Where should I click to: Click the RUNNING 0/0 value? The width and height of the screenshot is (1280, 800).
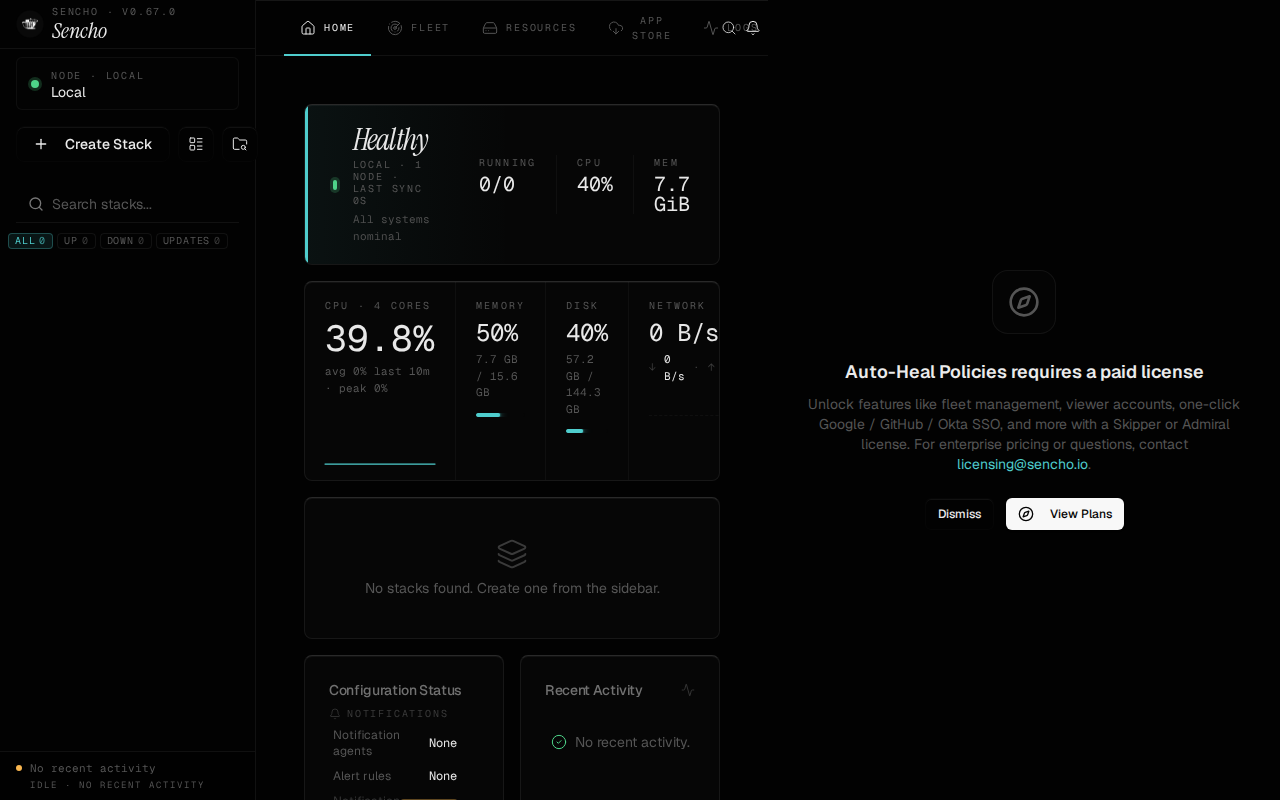tap(497, 184)
